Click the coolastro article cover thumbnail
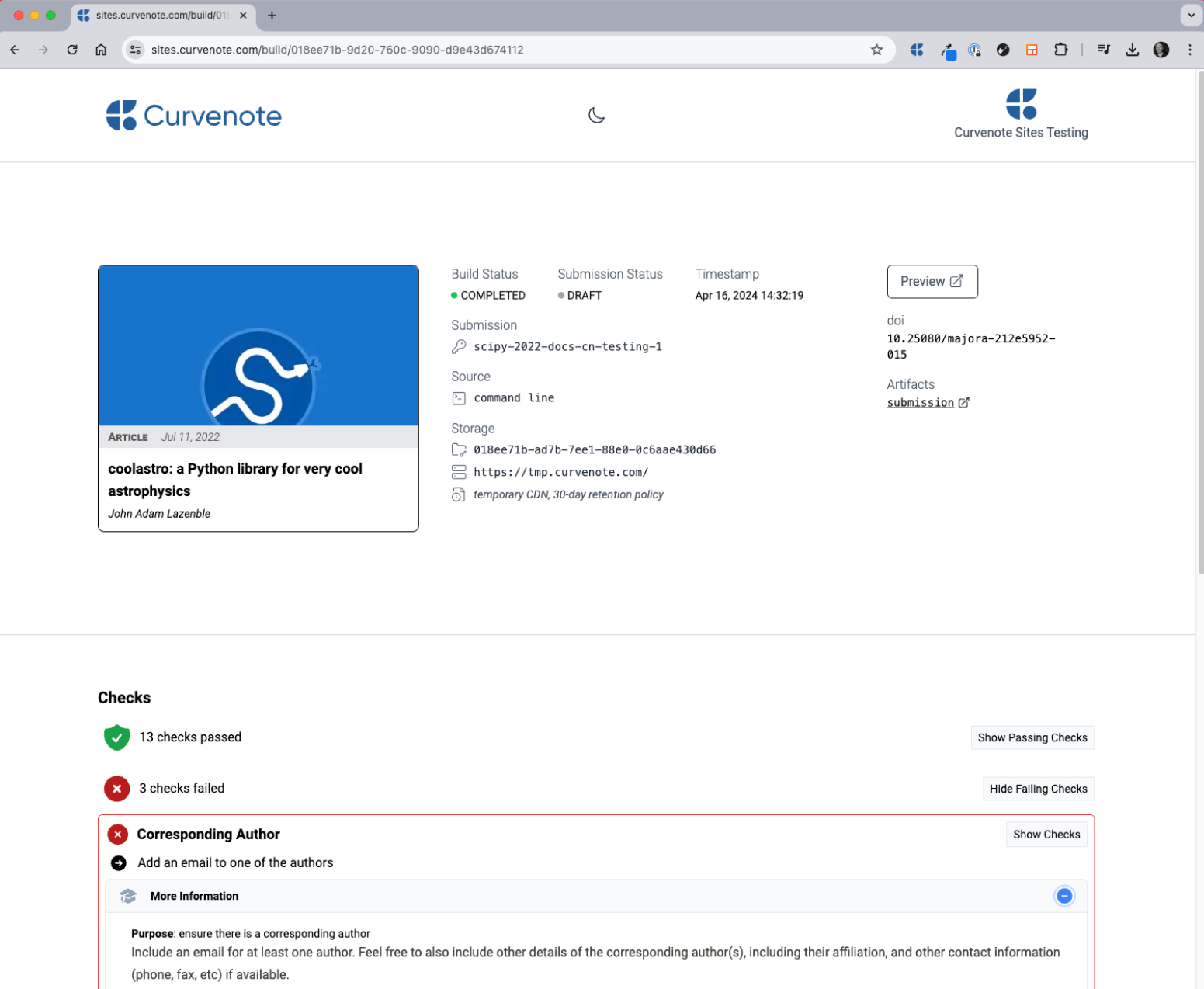The image size is (1204, 989). point(258,344)
